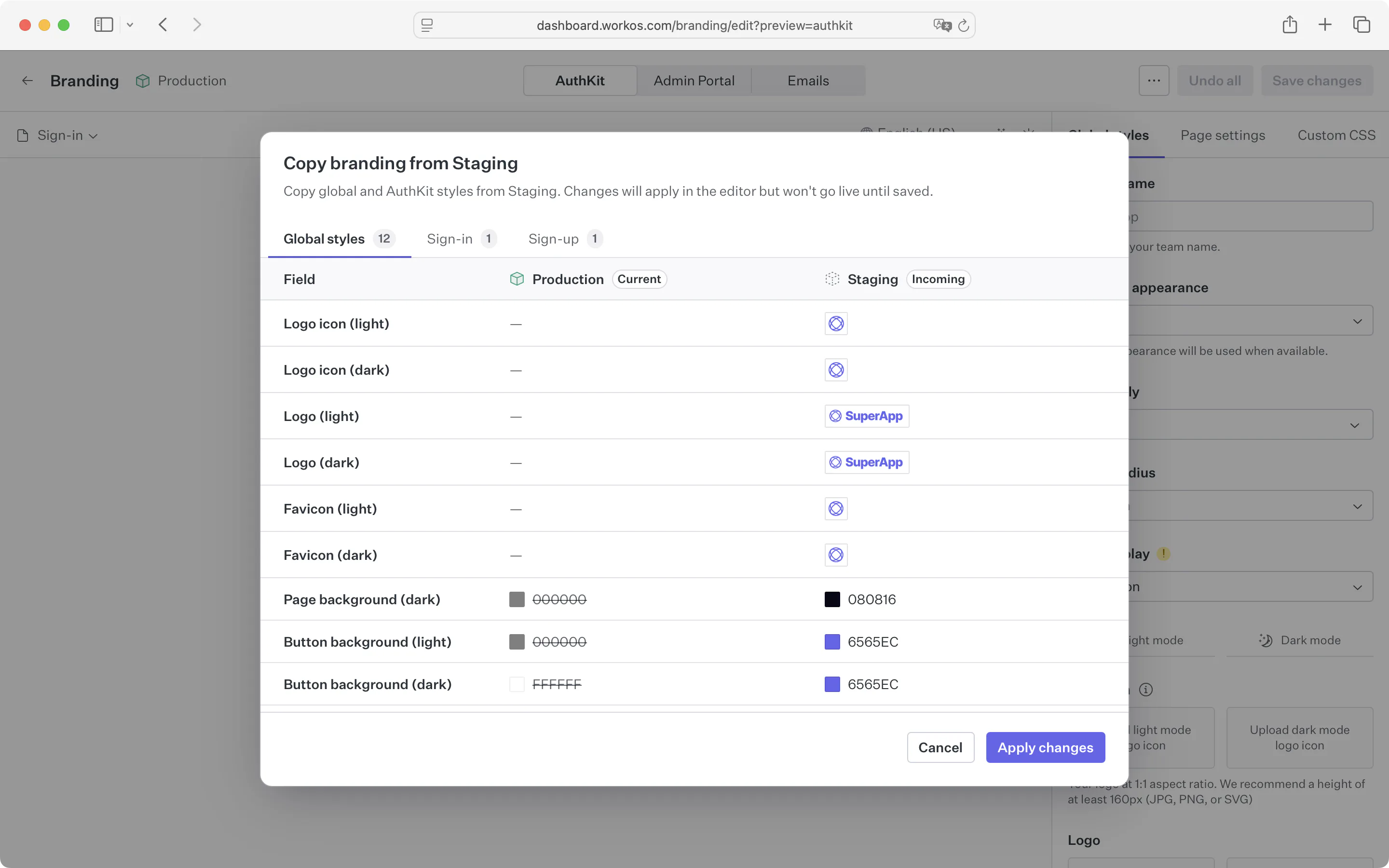1389x868 pixels.
Task: Click the Production environment cube icon in header
Action: pyautogui.click(x=143, y=81)
